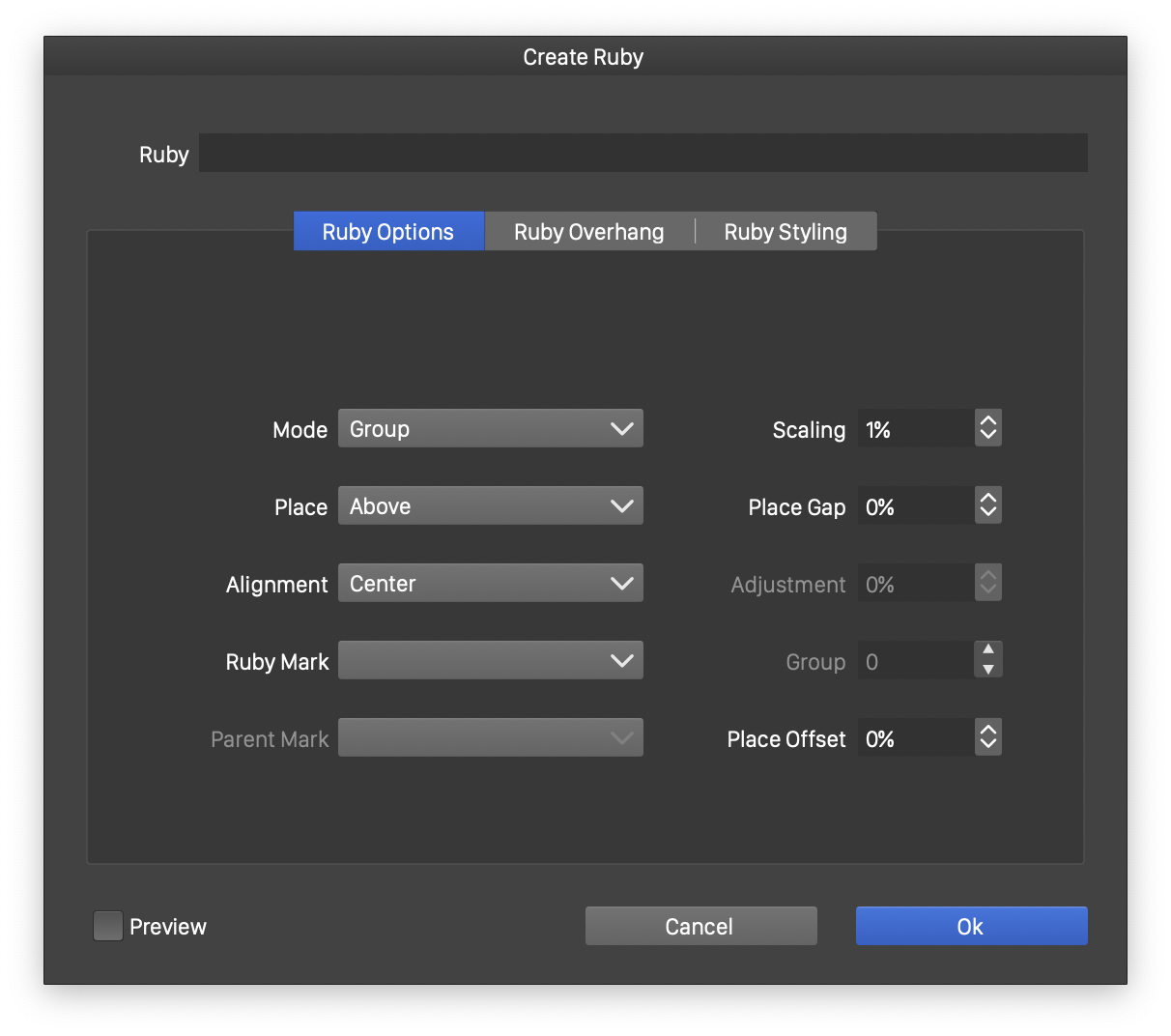Open the Place dropdown set to Above
This screenshot has height=1036, width=1171.
click(490, 505)
